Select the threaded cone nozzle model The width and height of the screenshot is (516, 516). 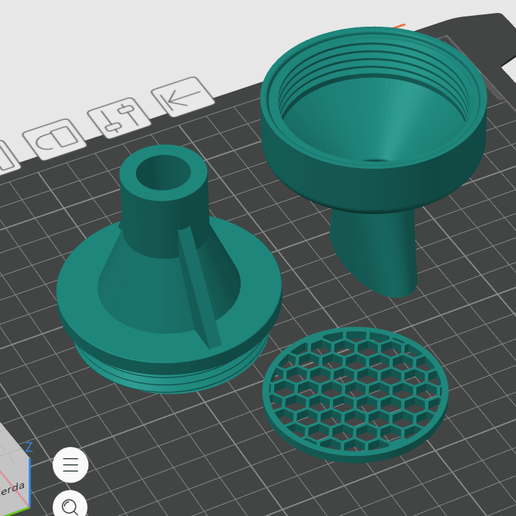click(169, 270)
